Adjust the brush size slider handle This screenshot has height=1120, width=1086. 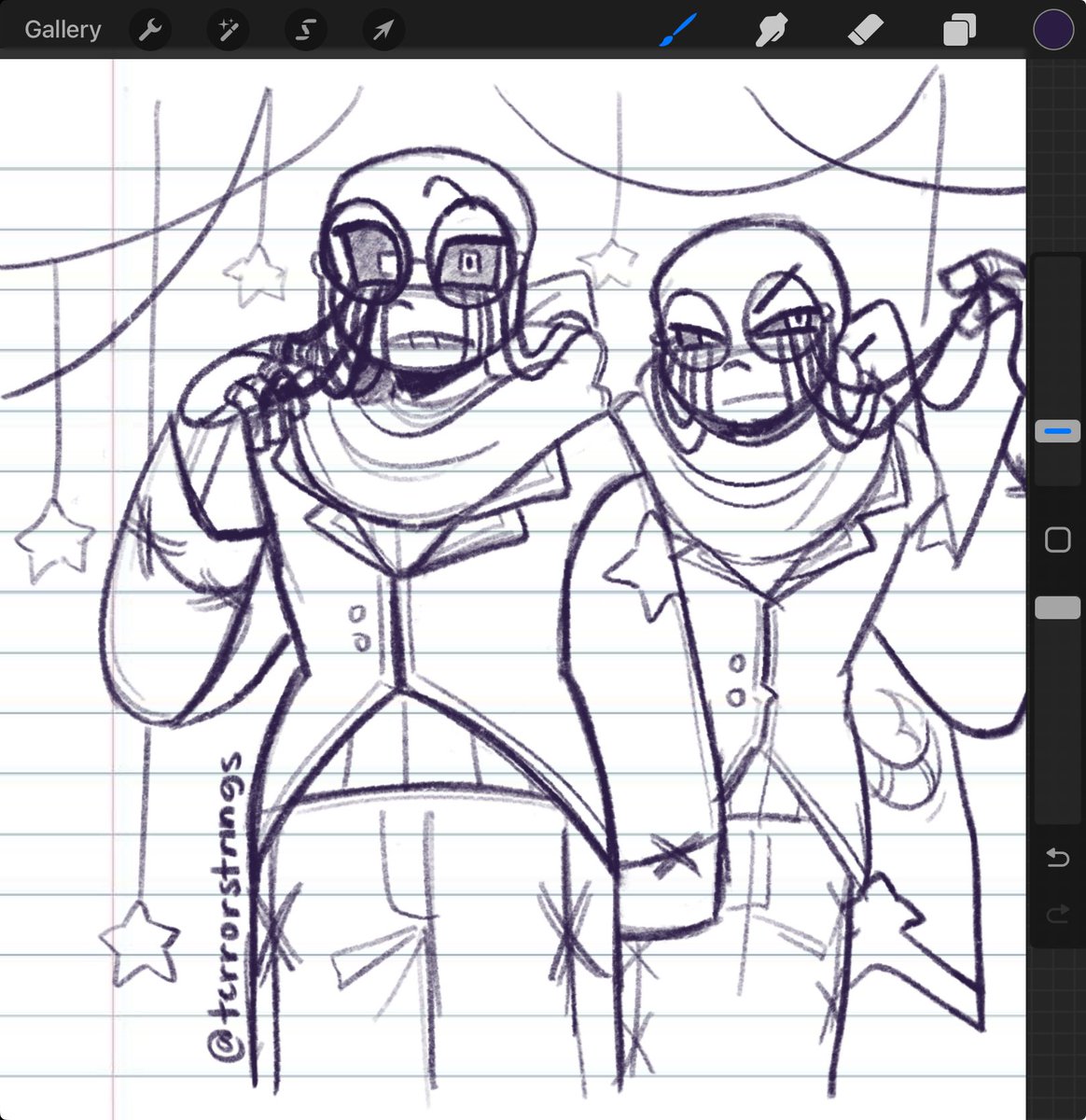point(1057,431)
